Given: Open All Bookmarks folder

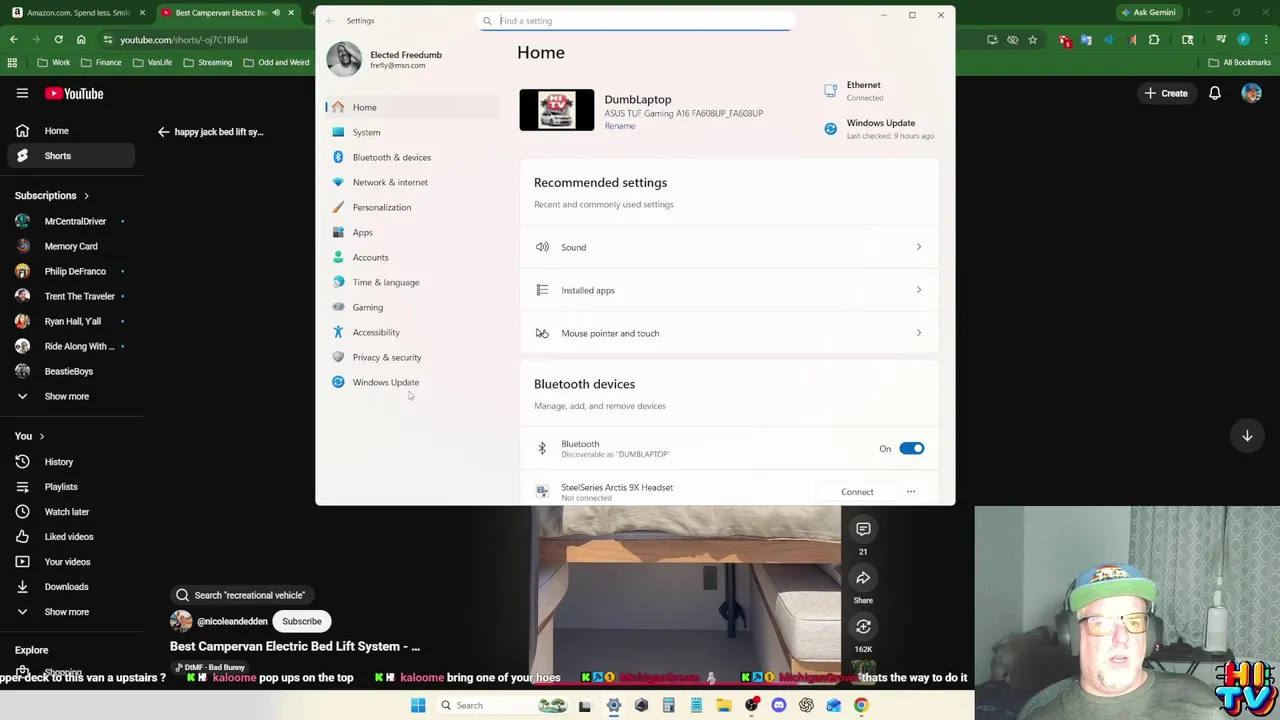Looking at the screenshot, I should pyautogui.click(x=1239, y=62).
